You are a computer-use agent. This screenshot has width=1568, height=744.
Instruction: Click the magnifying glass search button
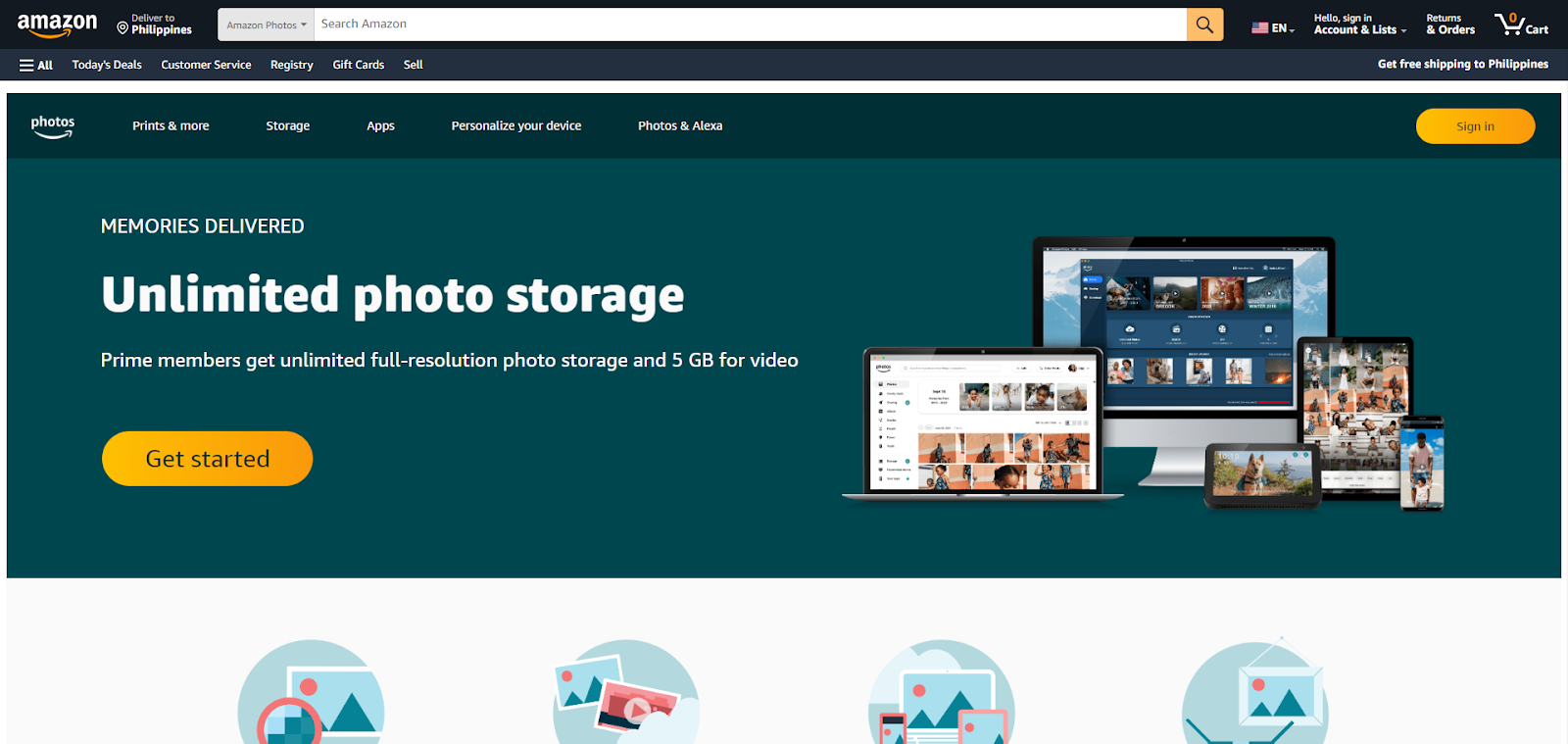tap(1204, 25)
